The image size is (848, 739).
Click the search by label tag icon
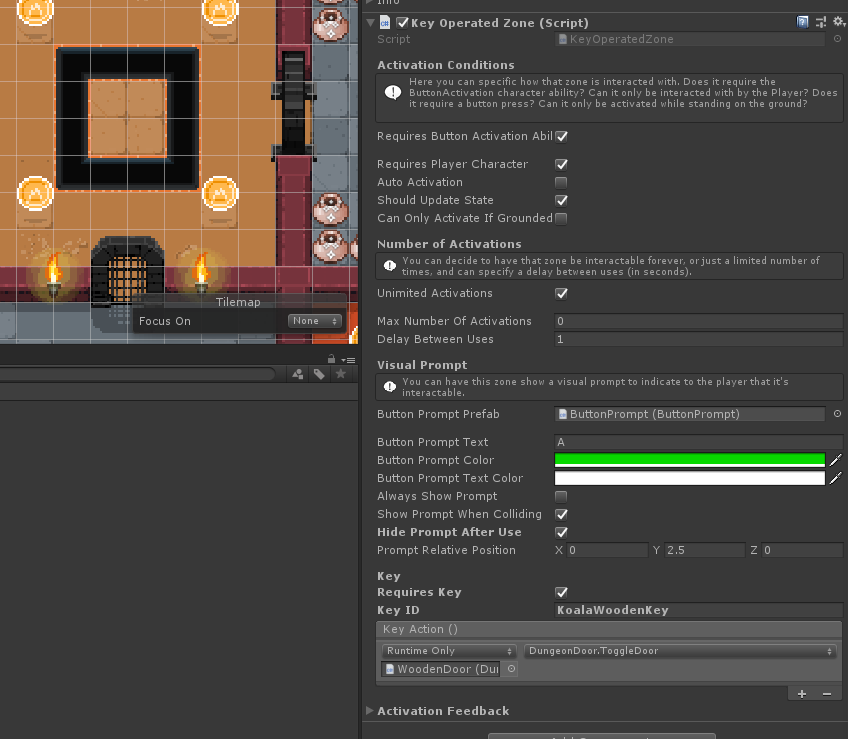pyautogui.click(x=319, y=374)
